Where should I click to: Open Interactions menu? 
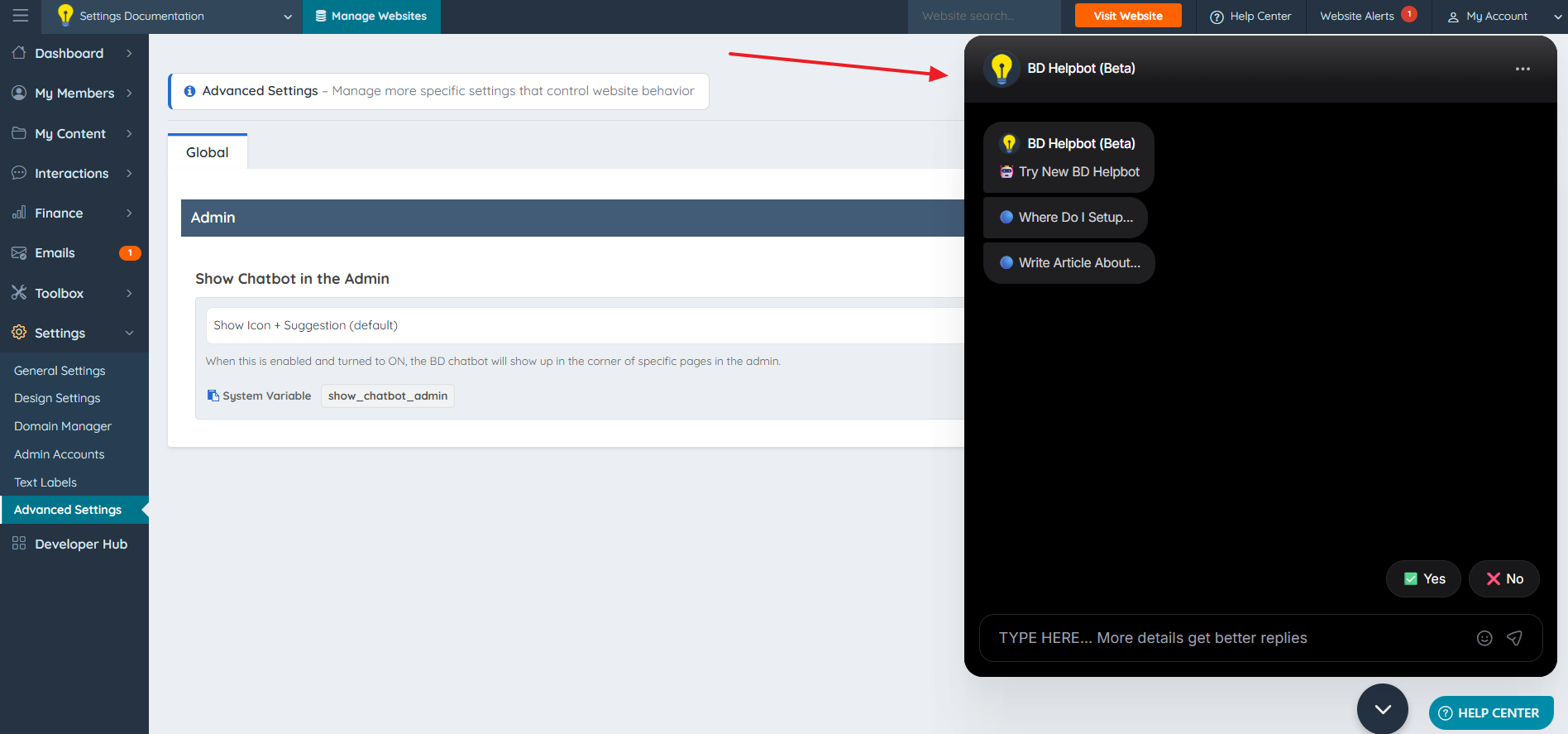pos(72,173)
